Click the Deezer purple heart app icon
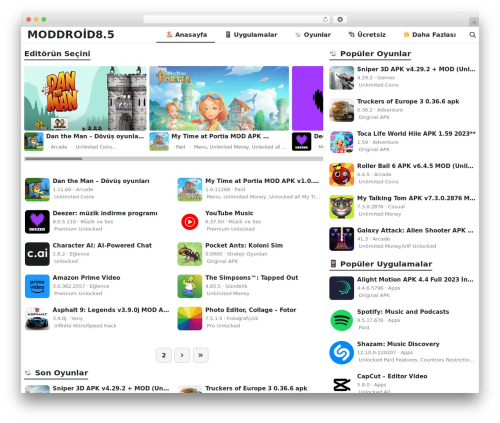Viewport: 500px width, 423px height. click(37, 222)
